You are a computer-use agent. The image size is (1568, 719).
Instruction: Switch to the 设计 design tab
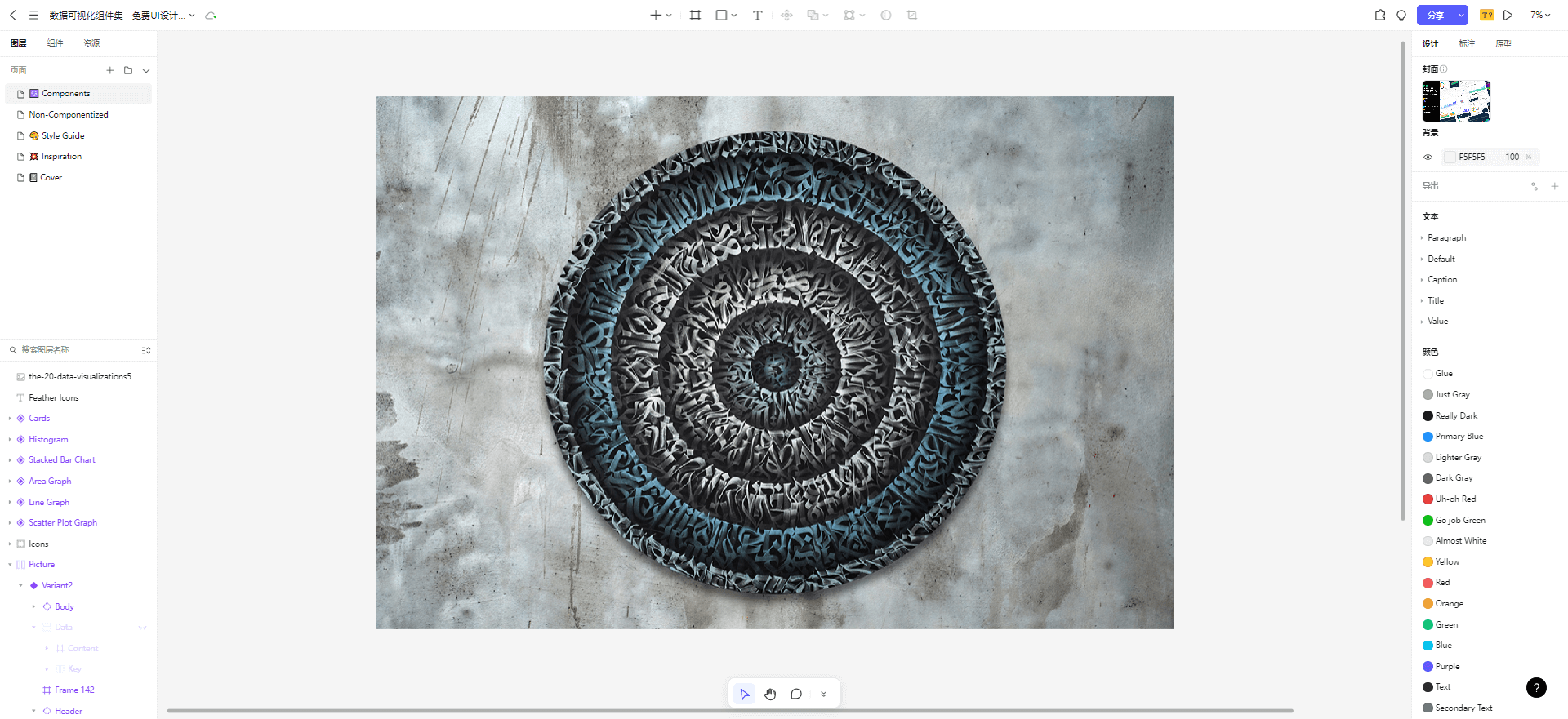pyautogui.click(x=1430, y=43)
